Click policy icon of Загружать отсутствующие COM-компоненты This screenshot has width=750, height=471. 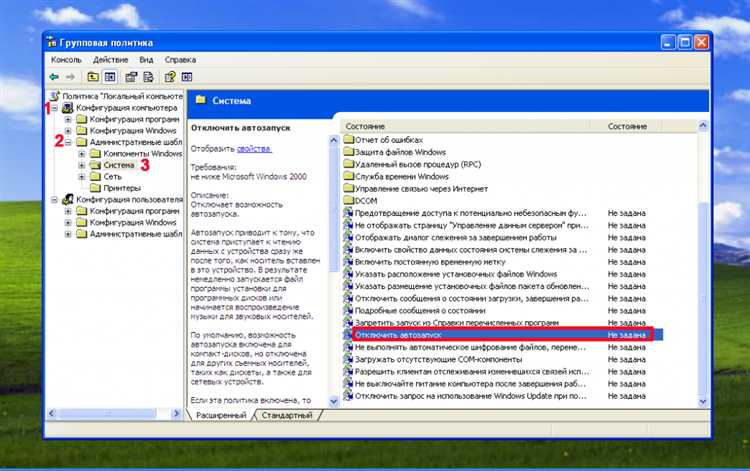pos(348,360)
